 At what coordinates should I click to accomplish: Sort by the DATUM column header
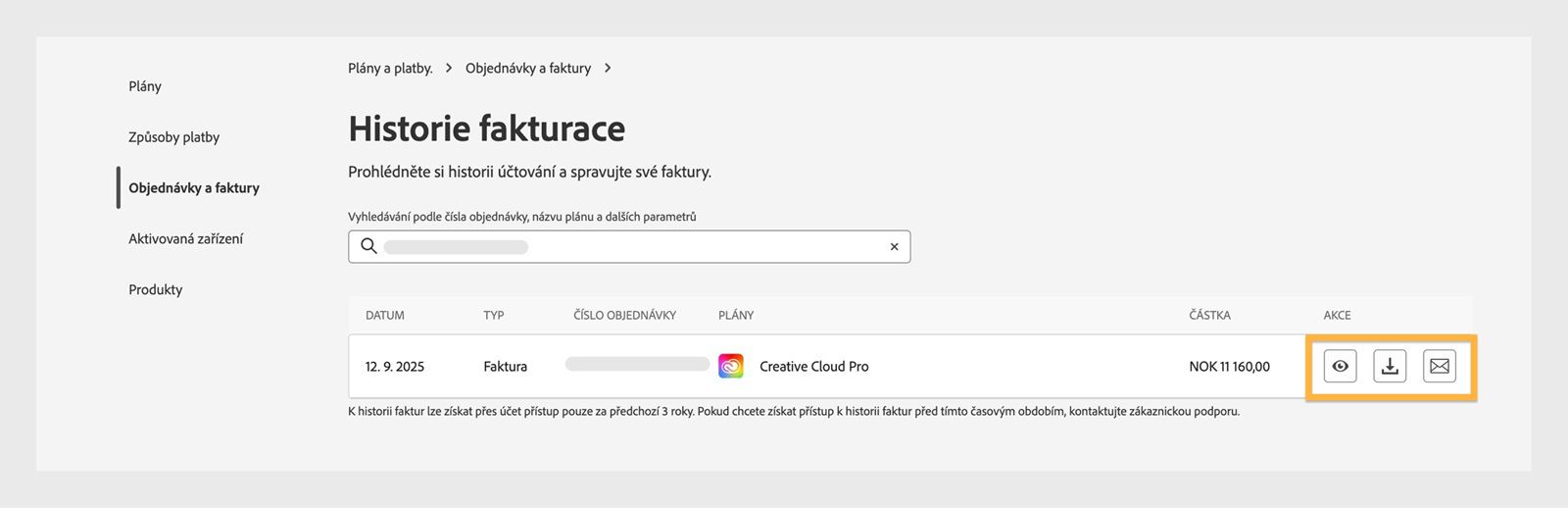pyautogui.click(x=385, y=315)
